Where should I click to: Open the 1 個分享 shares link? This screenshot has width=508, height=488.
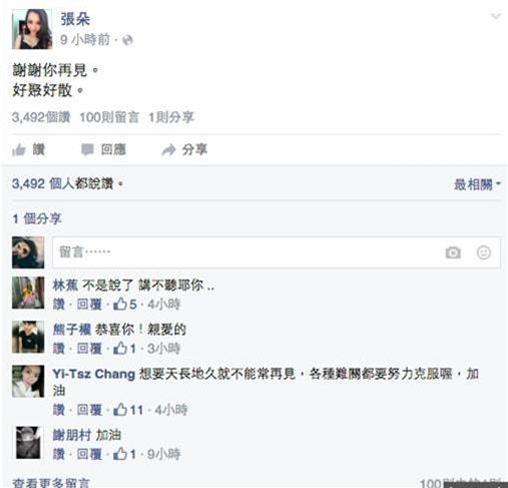[37, 219]
